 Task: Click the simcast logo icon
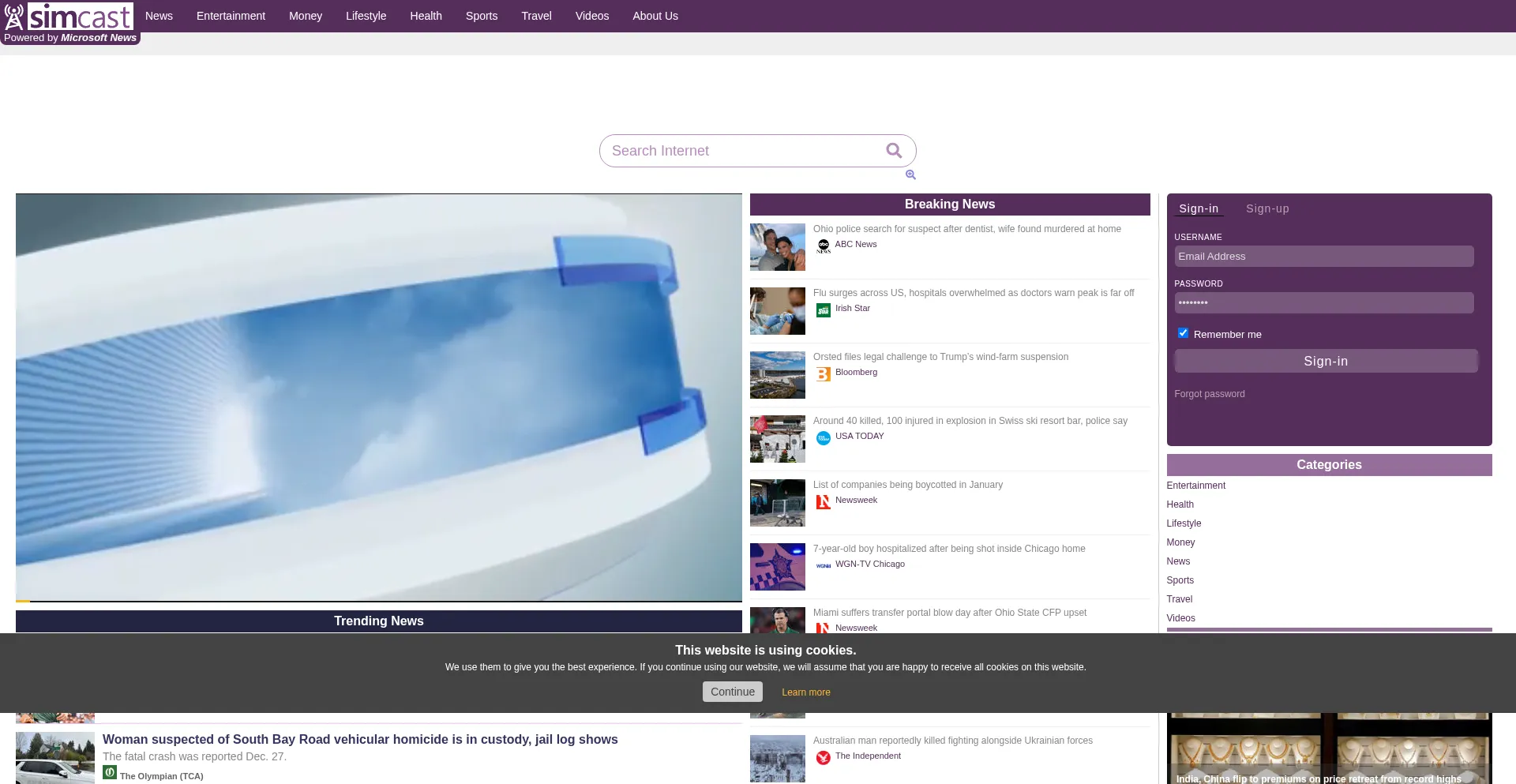tap(15, 16)
